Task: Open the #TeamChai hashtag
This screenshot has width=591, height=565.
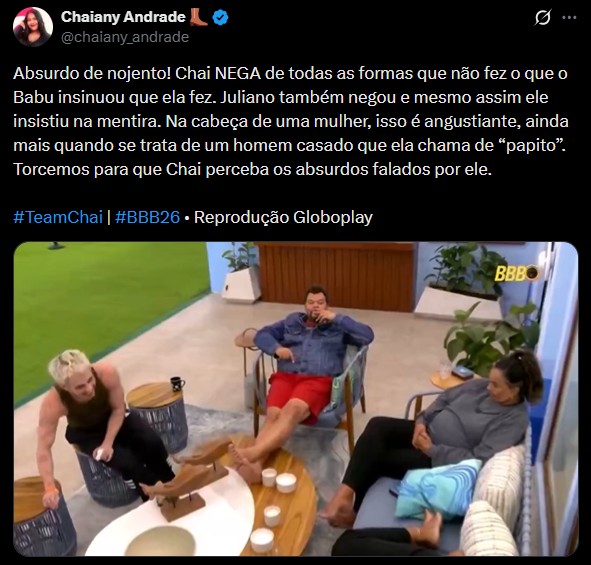Action: point(58,217)
